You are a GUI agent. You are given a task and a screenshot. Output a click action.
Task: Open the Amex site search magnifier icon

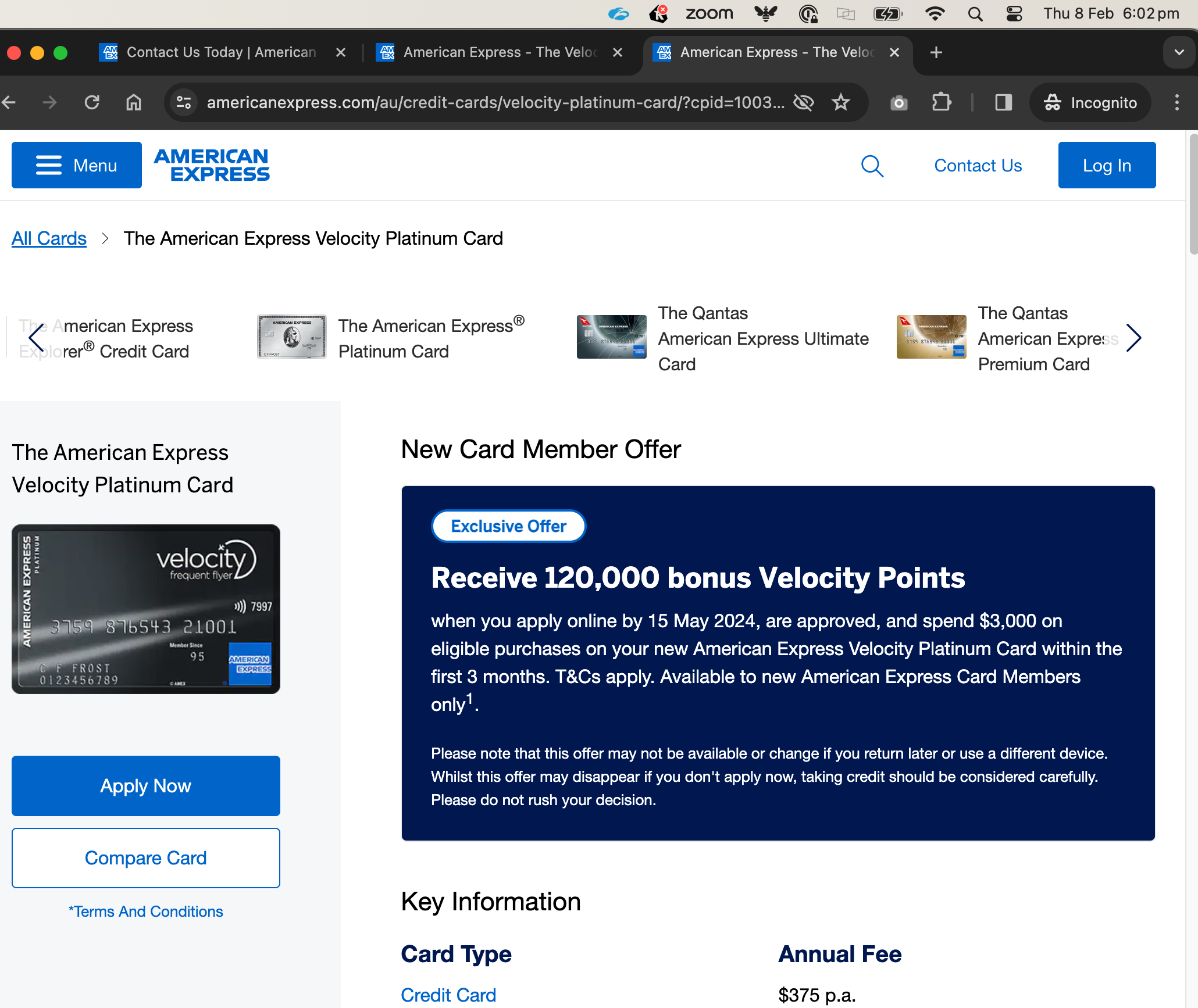coord(872,166)
